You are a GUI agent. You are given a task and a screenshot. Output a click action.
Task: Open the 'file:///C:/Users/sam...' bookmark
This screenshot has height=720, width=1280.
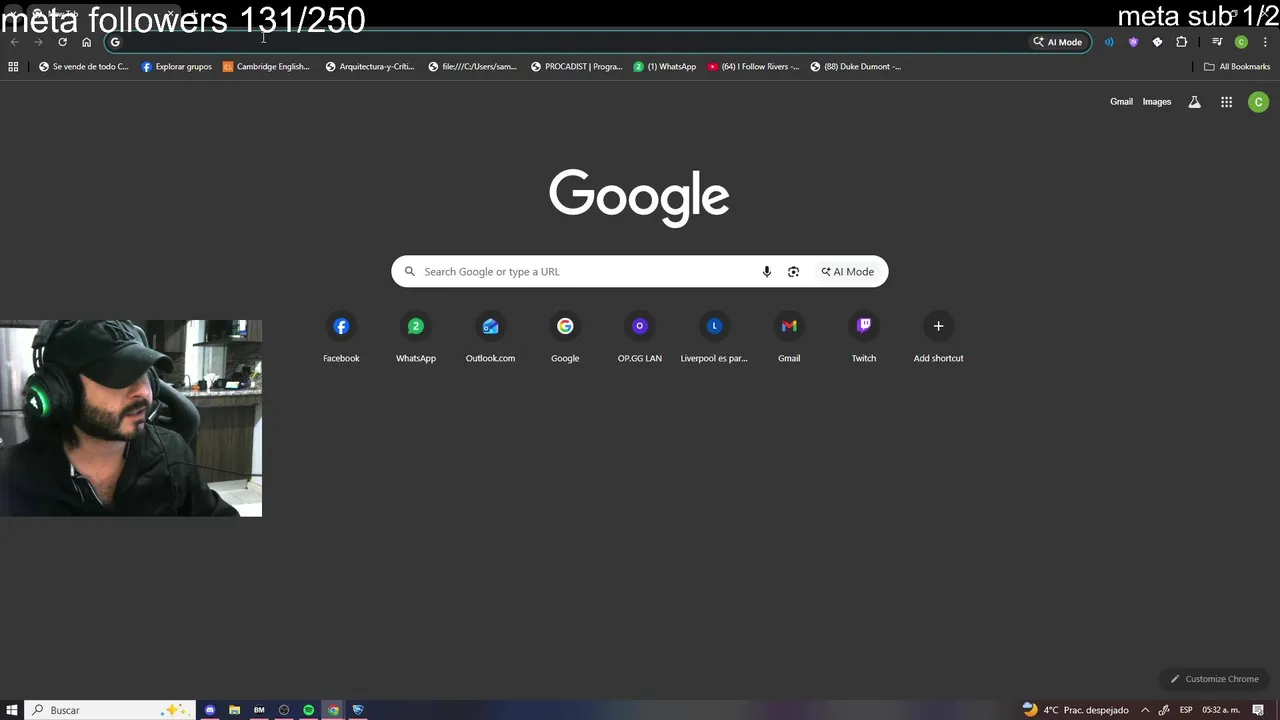[x=473, y=67]
